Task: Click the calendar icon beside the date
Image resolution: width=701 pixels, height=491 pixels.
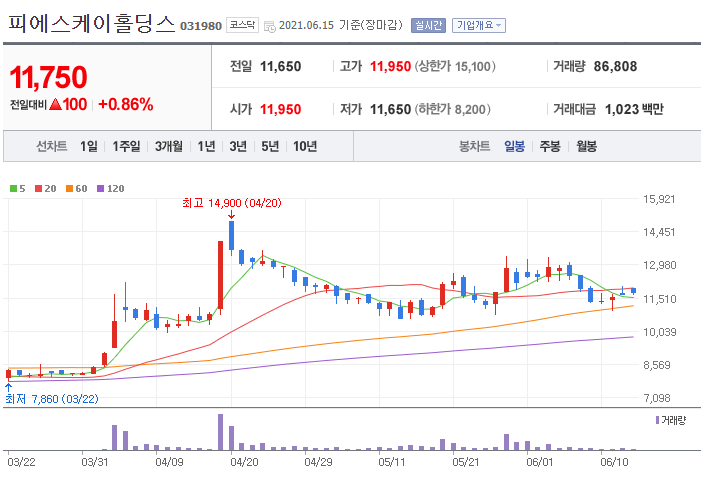Action: [270, 26]
